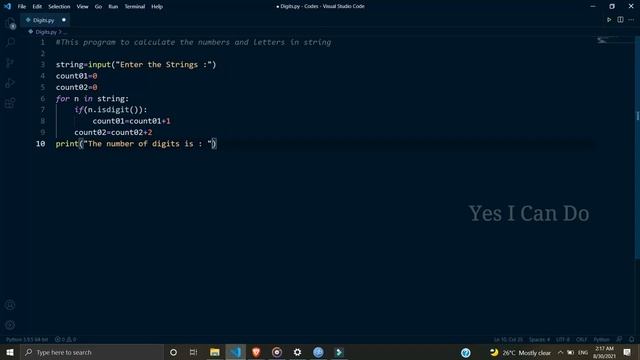The width and height of the screenshot is (640, 360).
Task: Show hidden system tray icons
Action: click(x=560, y=352)
